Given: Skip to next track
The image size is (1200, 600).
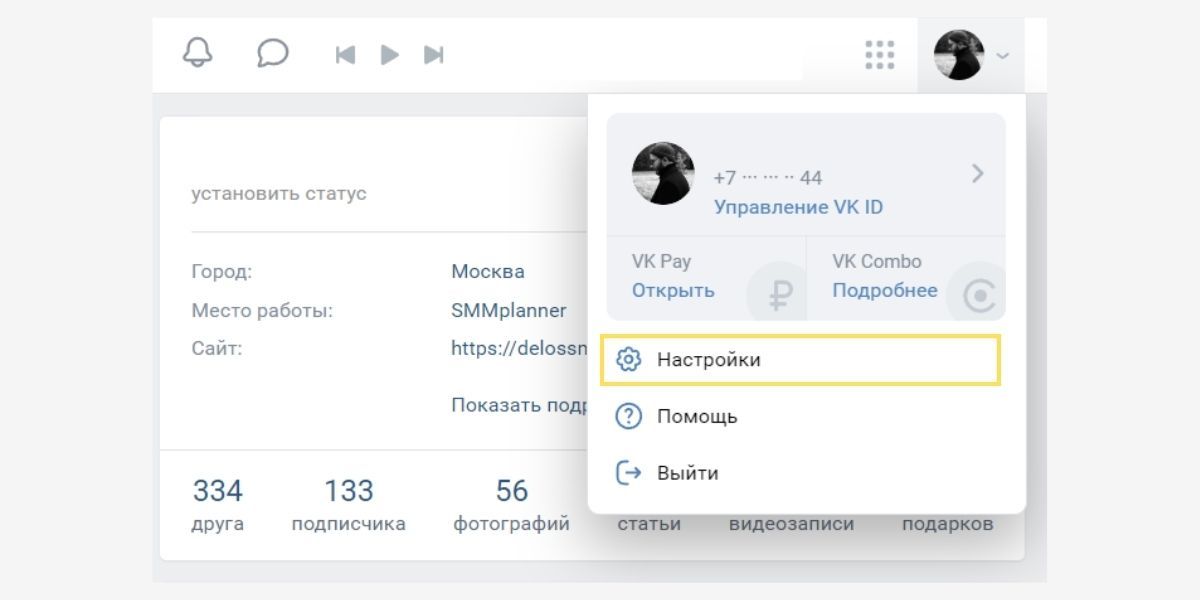Looking at the screenshot, I should (434, 55).
